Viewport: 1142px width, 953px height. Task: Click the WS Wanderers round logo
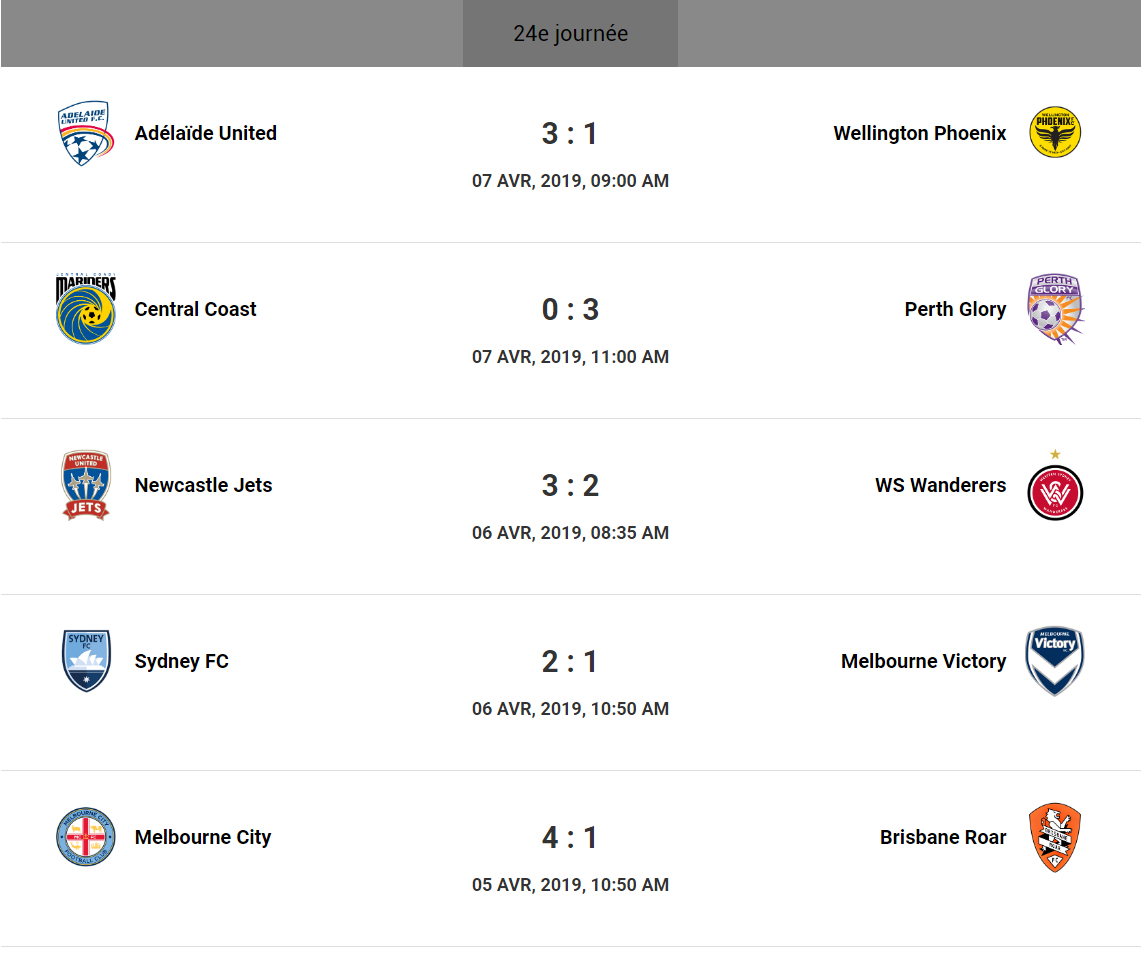click(1055, 491)
